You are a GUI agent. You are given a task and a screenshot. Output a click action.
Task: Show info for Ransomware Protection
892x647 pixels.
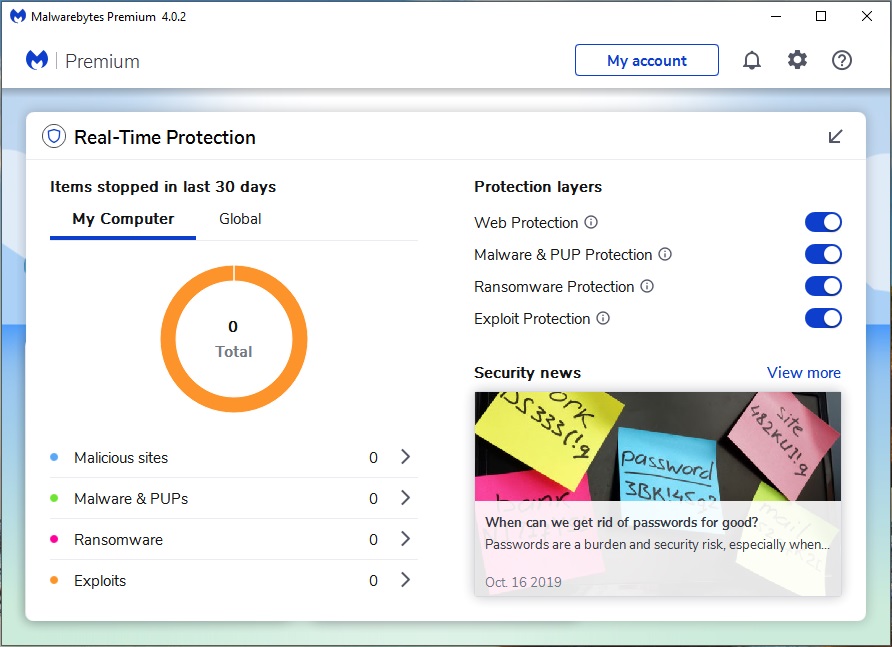pyautogui.click(x=647, y=286)
